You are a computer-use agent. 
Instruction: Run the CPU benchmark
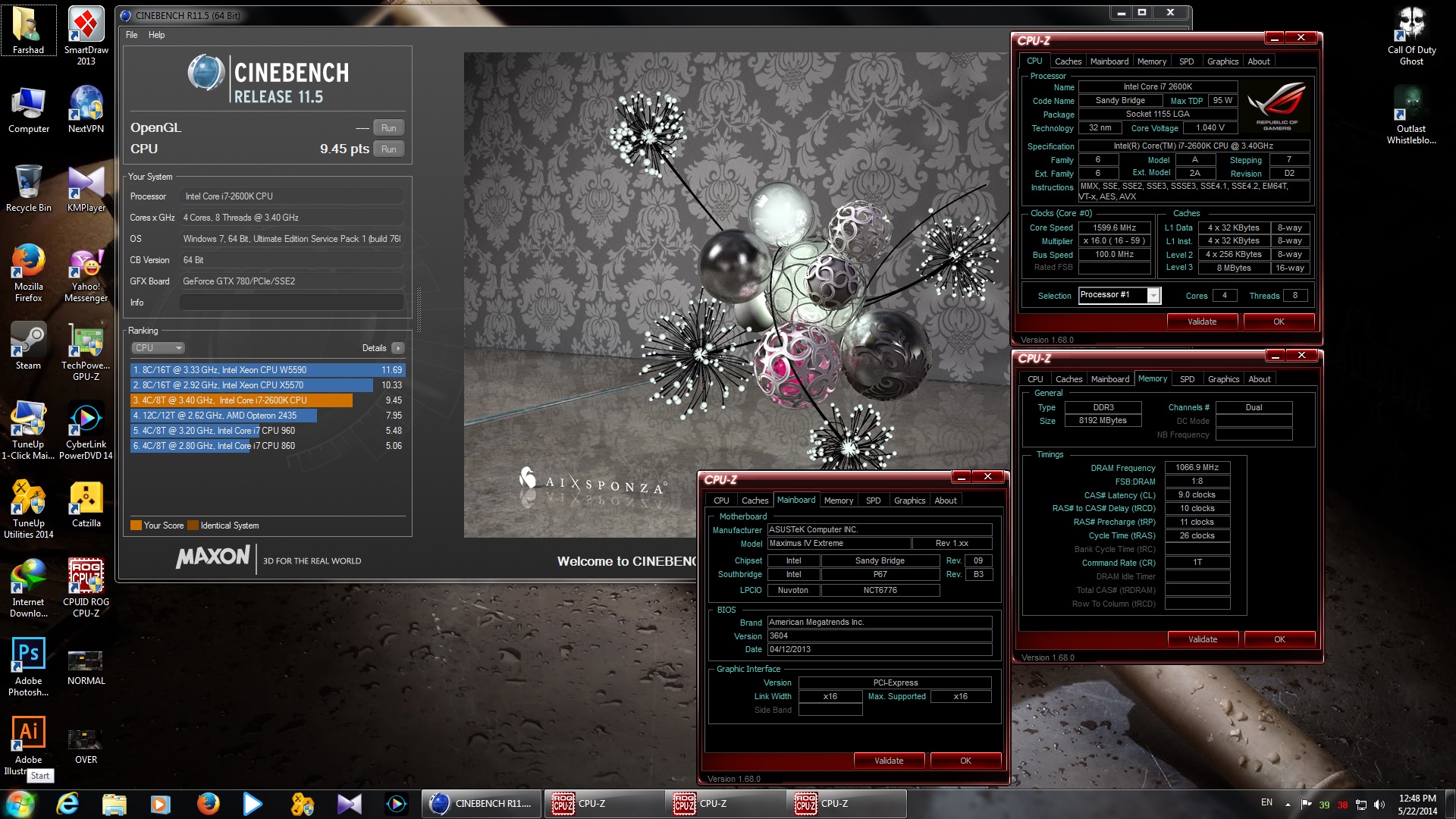(x=388, y=149)
